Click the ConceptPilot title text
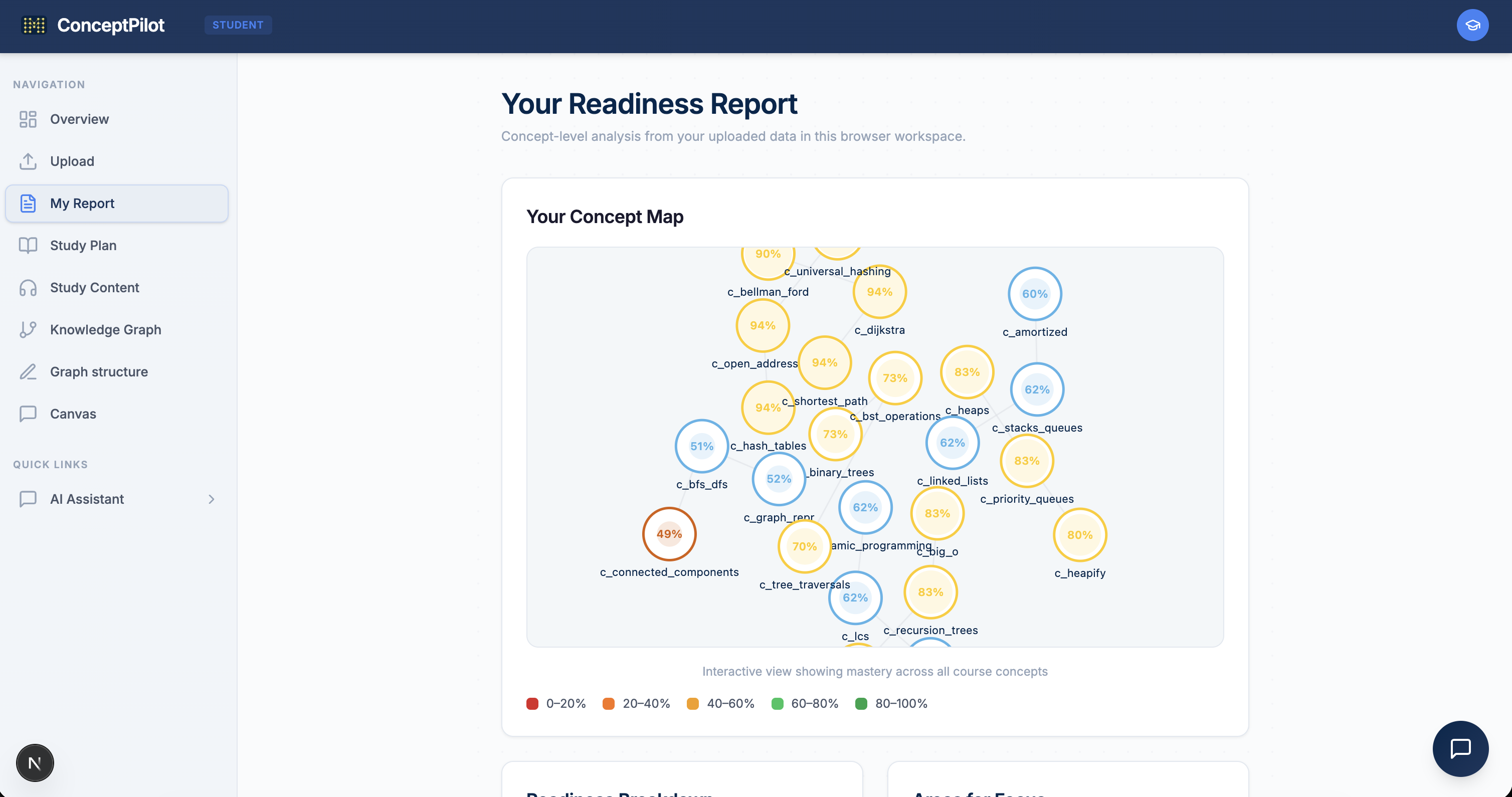Screen dimensions: 1512x797 click(110, 25)
